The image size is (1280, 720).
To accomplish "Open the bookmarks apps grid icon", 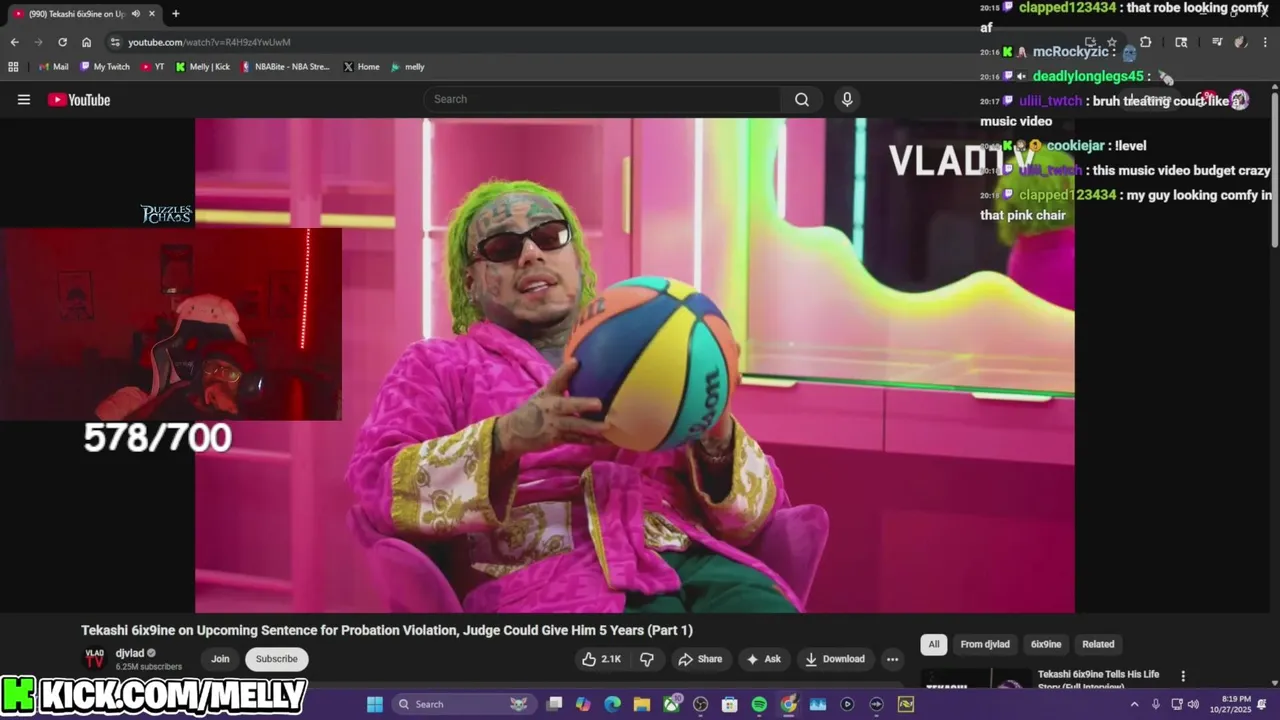I will pos(13,67).
